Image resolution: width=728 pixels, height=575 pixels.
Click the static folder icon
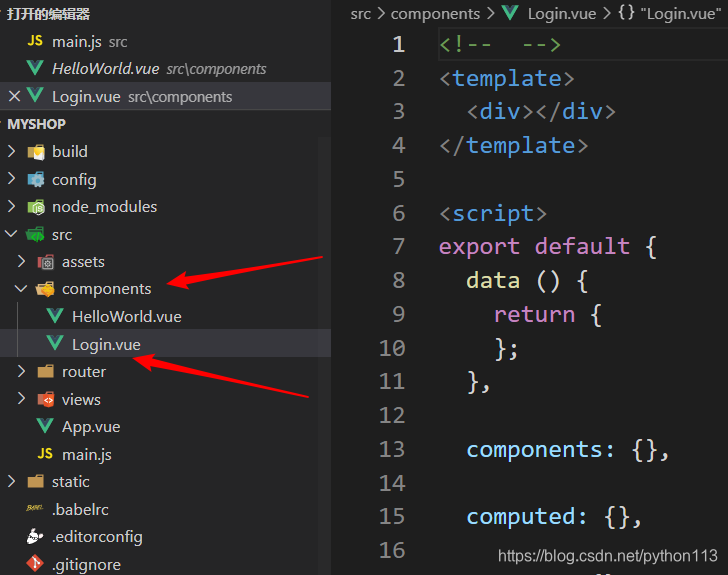click(x=36, y=481)
